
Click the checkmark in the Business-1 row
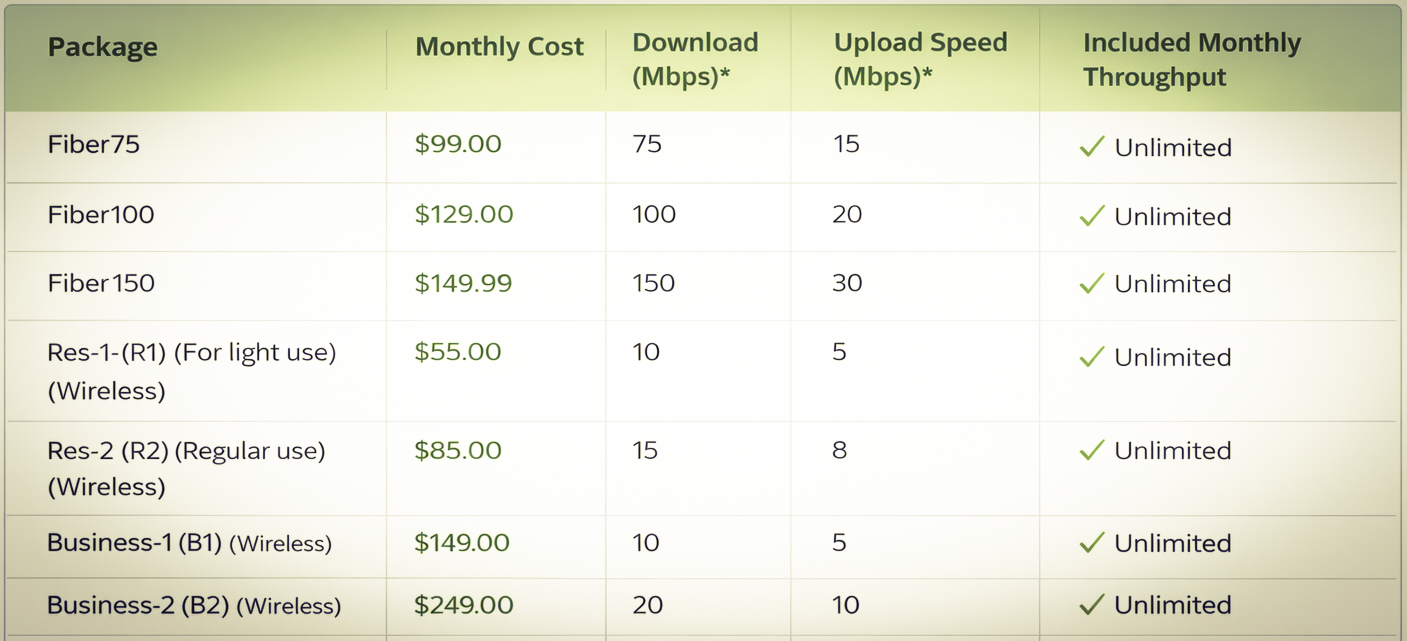1091,543
